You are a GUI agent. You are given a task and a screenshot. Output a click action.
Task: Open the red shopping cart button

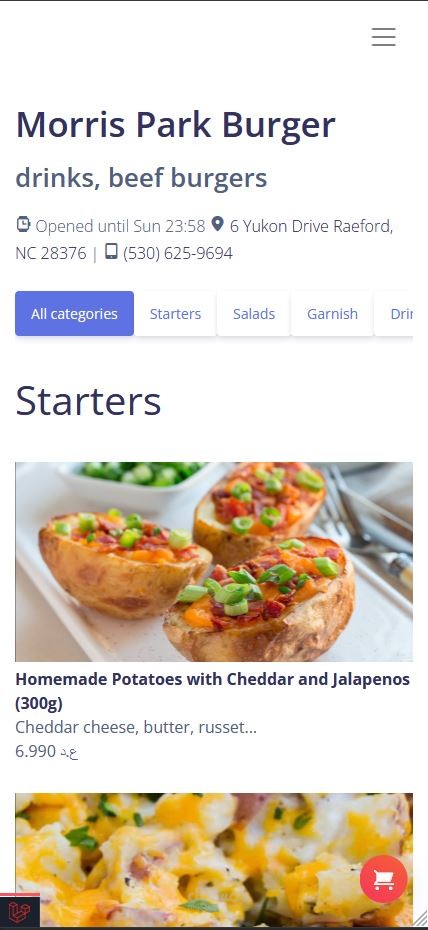click(384, 878)
